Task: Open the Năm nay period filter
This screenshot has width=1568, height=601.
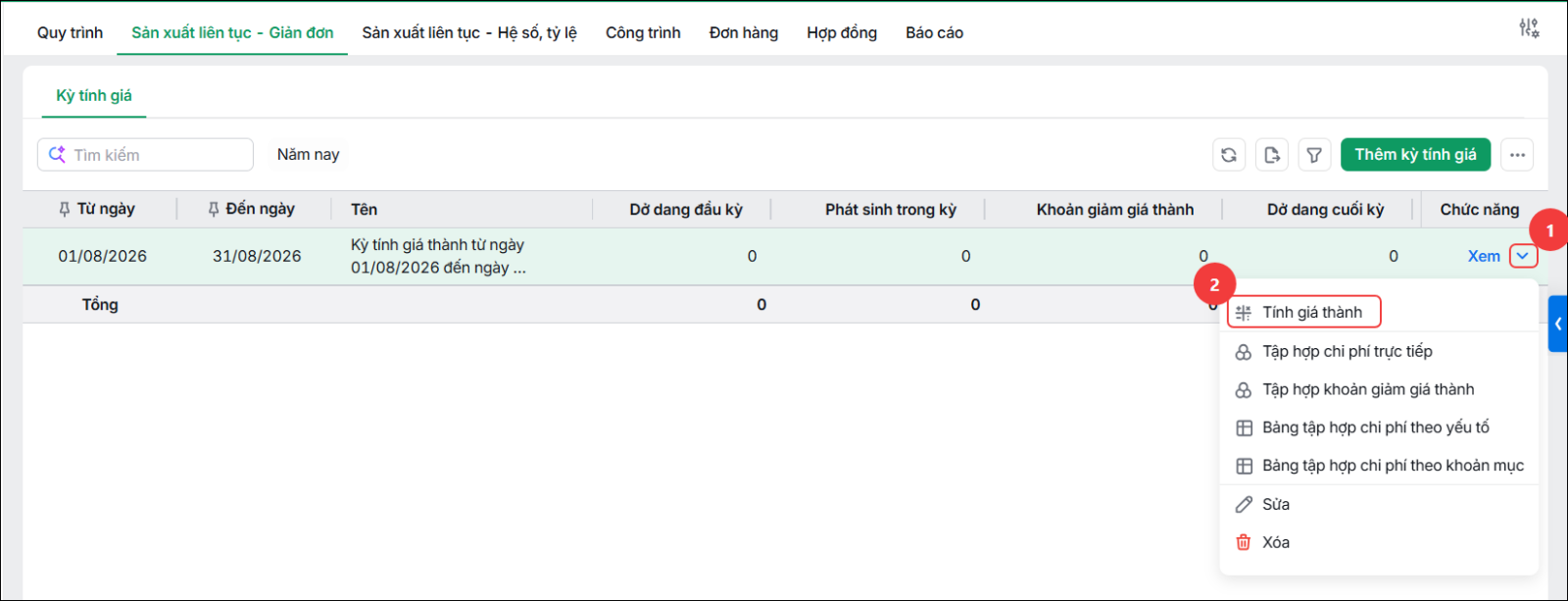Action: [x=308, y=155]
